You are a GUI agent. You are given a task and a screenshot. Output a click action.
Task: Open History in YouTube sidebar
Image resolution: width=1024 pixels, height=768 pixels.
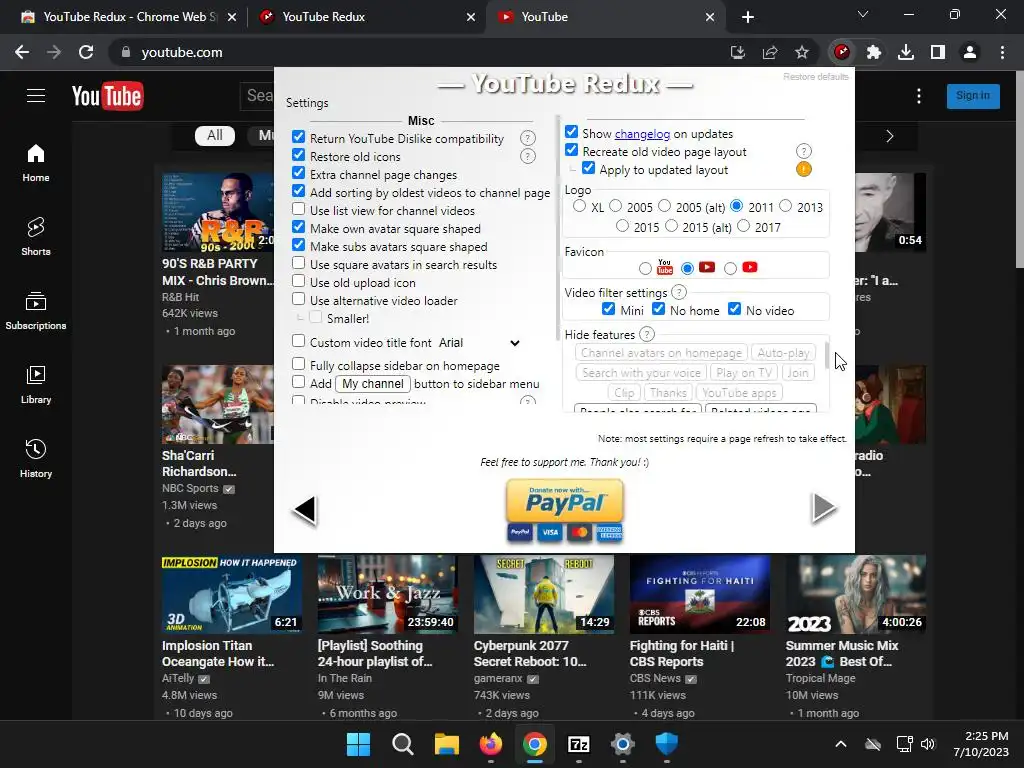pos(36,458)
